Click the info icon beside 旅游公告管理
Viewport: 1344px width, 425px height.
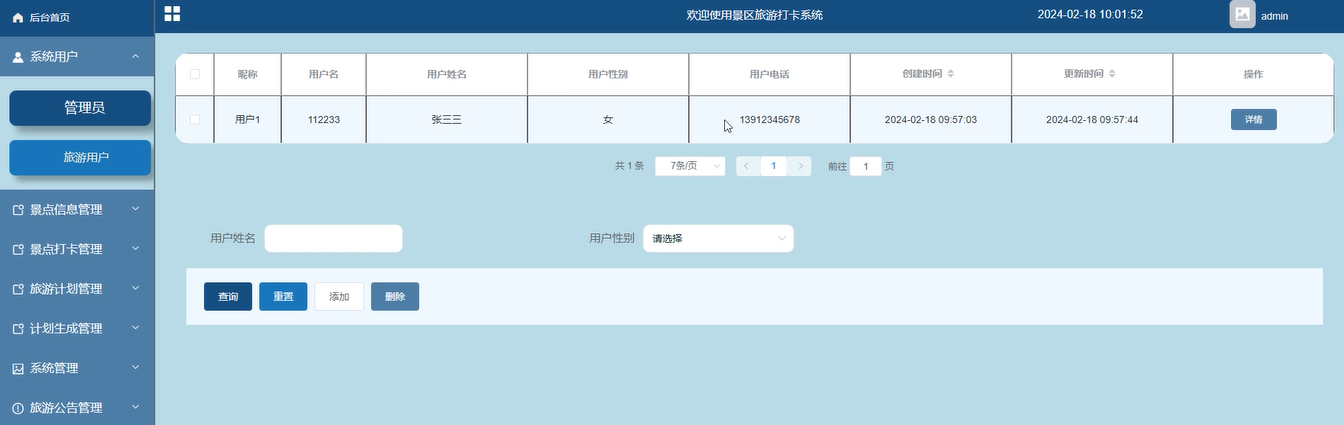tap(17, 408)
